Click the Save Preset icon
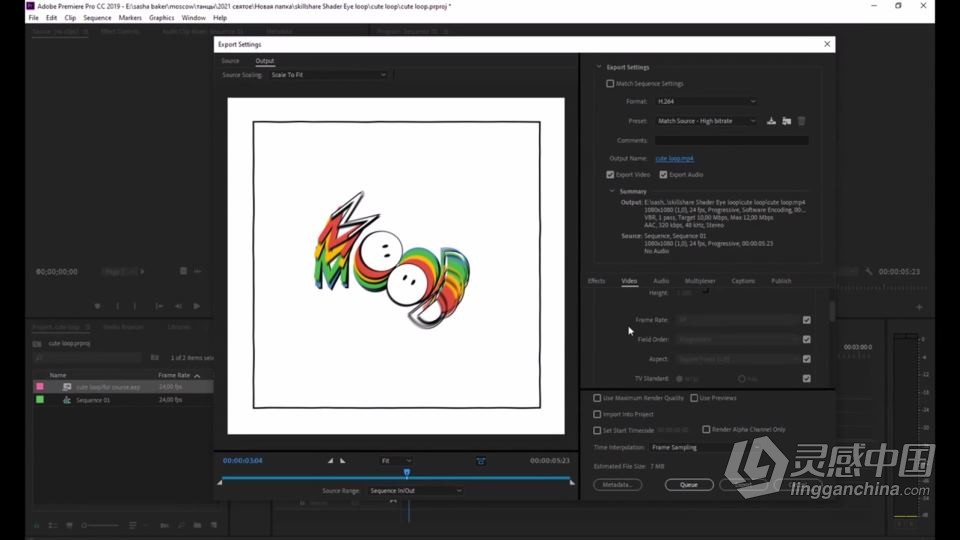Screen dimensions: 960x540 coord(771,121)
